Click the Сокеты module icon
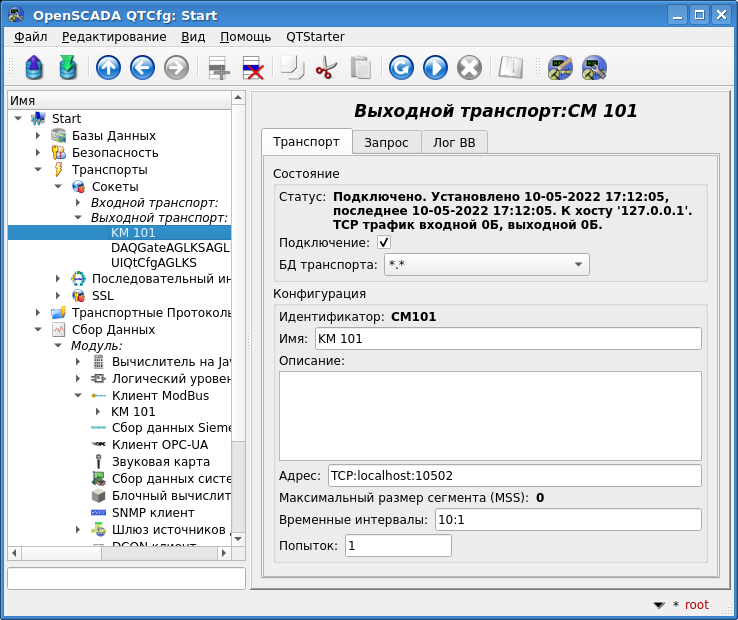The image size is (738, 620). coord(79,186)
